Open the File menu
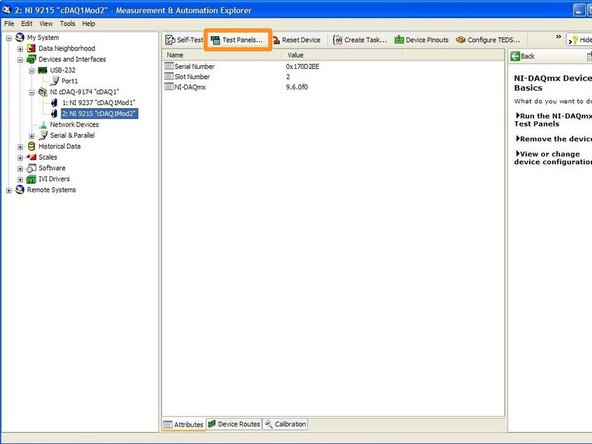Viewport: 592px width, 444px height. (9, 23)
